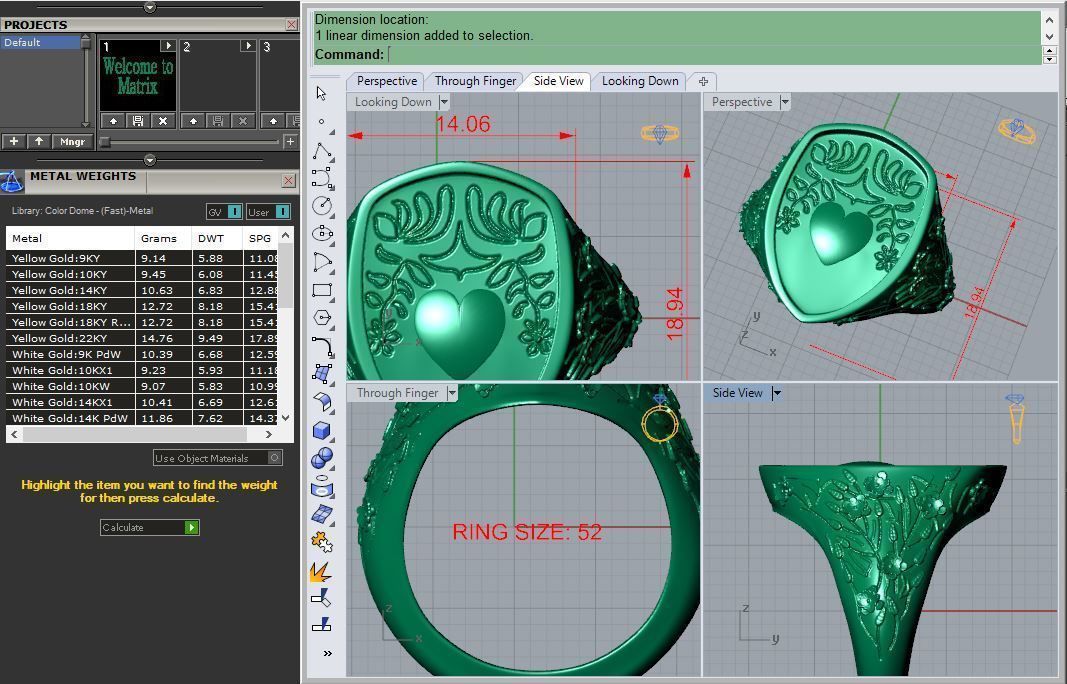The image size is (1067, 684).
Task: Select the join puzzle-piece tool
Action: (321, 542)
